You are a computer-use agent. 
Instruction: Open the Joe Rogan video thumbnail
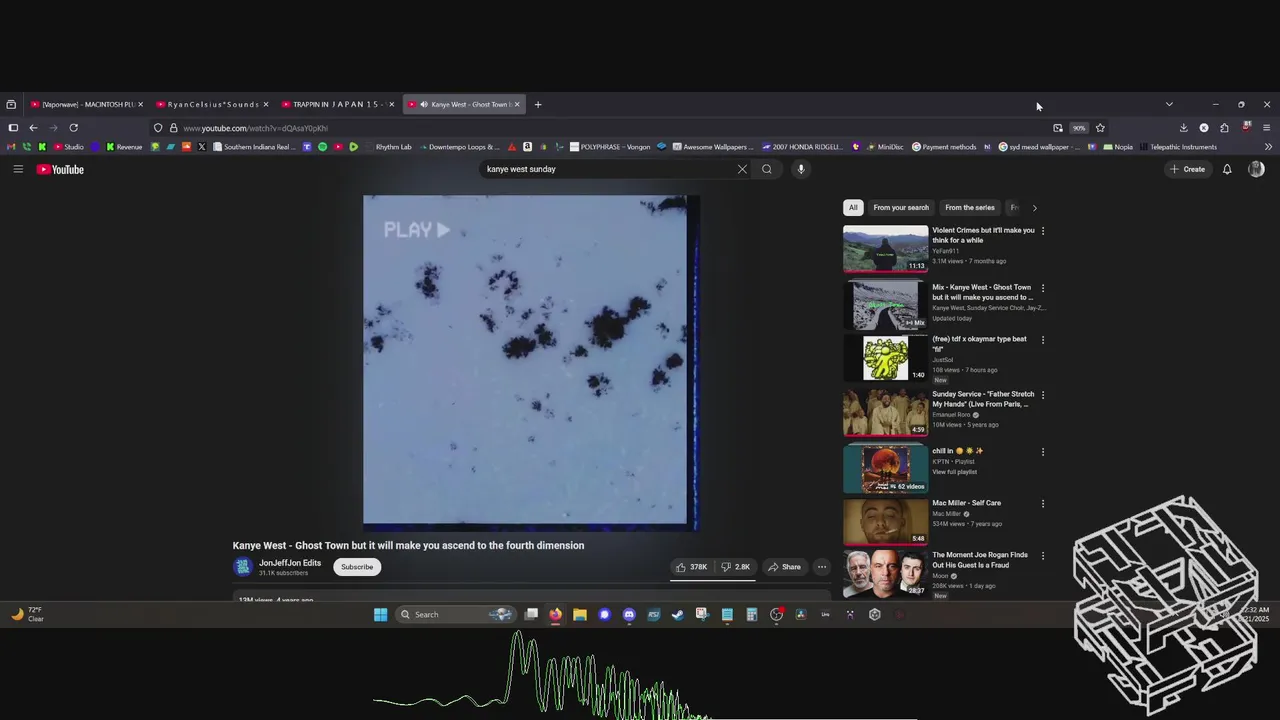point(886,574)
